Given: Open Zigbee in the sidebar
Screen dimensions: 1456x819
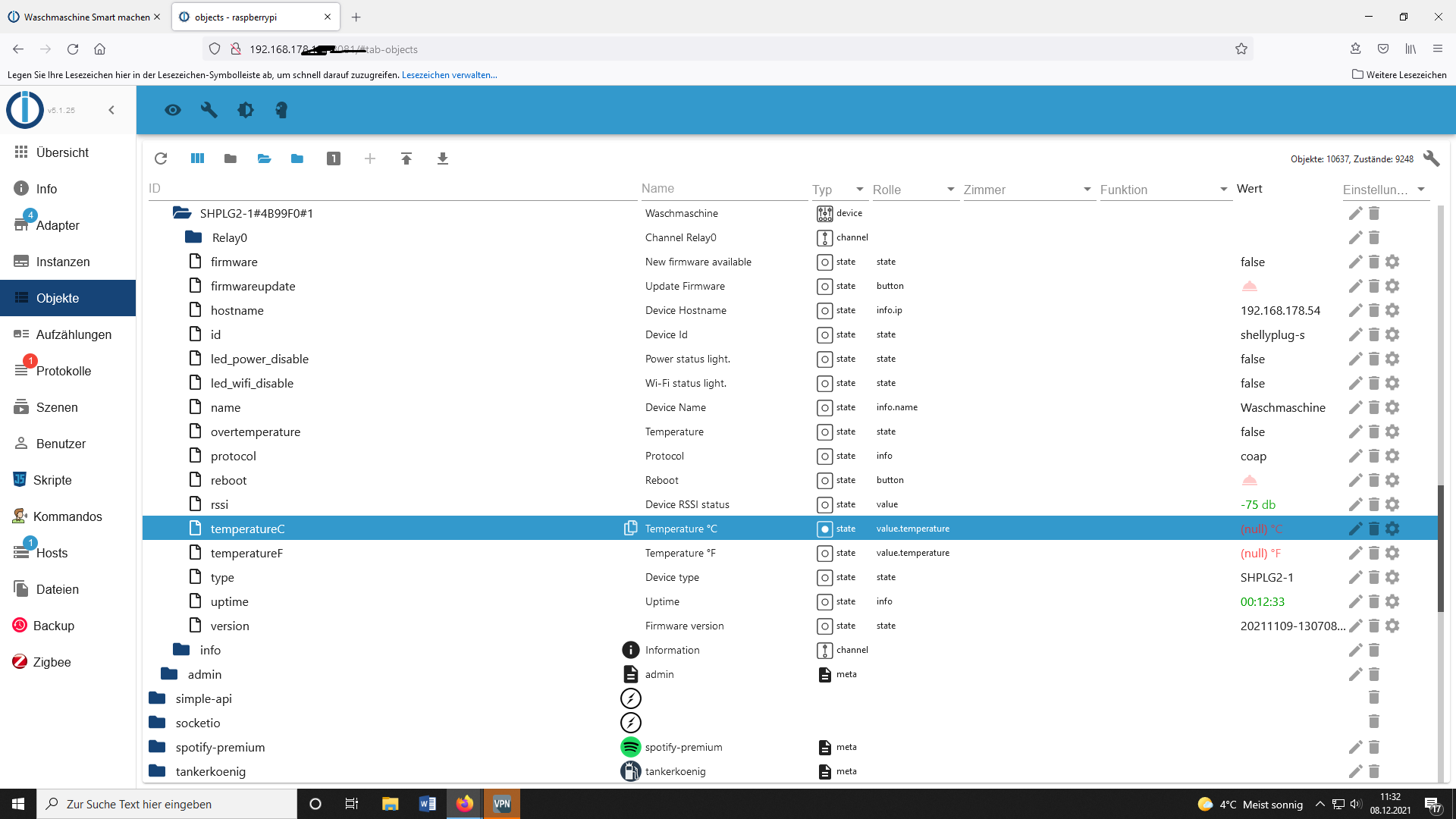Looking at the screenshot, I should pos(67,662).
